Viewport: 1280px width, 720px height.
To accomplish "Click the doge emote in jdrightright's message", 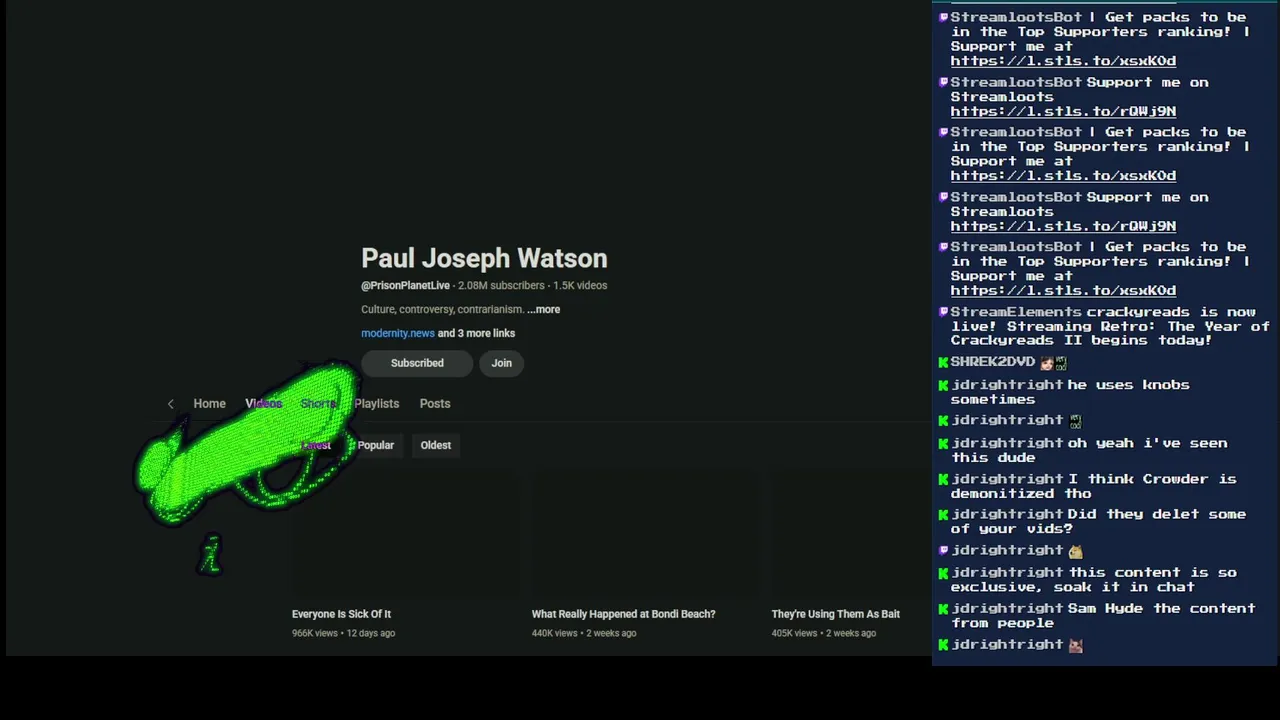I will point(1075,551).
